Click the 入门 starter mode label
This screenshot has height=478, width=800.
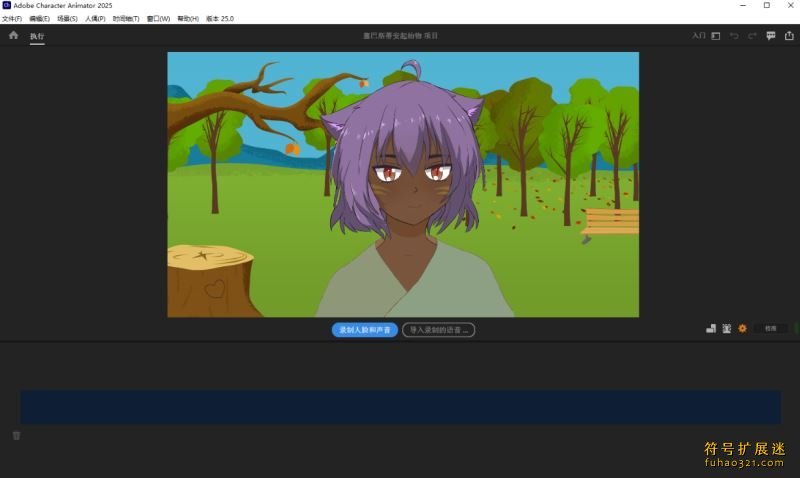(698, 36)
